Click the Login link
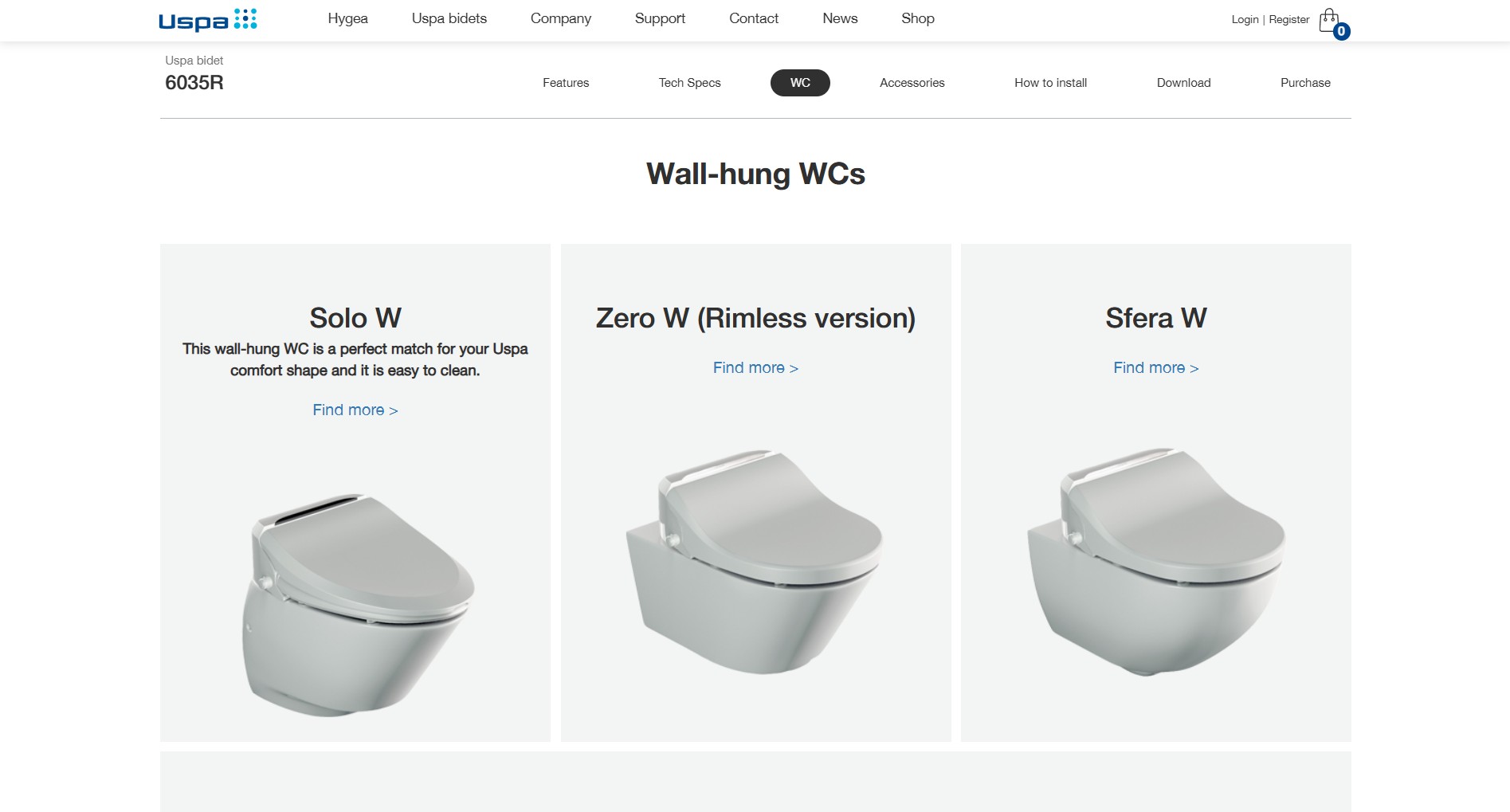Screen dimensions: 1510x812 (x=1245, y=19)
